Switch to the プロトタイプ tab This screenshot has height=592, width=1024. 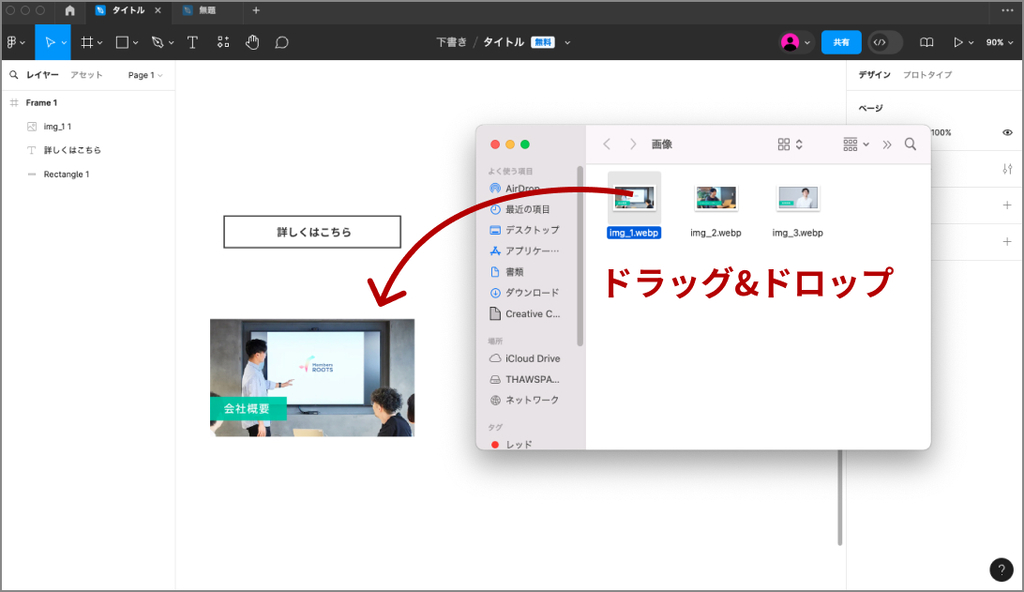(x=927, y=75)
